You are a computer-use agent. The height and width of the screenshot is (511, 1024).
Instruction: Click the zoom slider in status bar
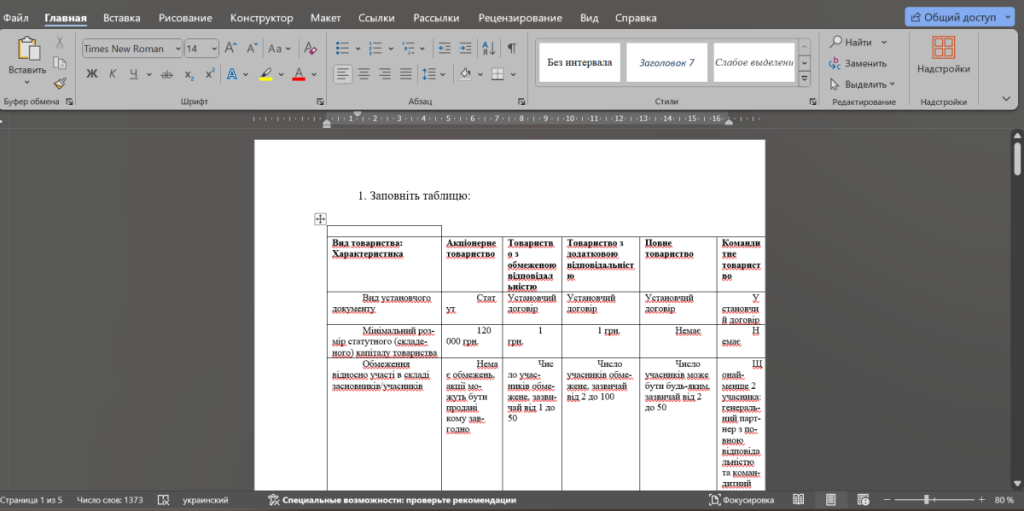927,499
